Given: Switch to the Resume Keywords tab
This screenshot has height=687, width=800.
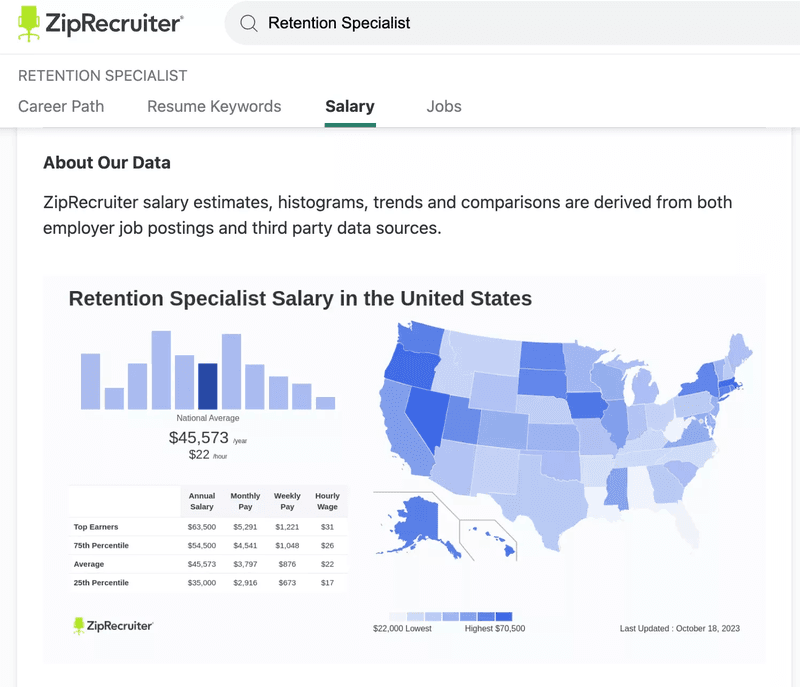Looking at the screenshot, I should coord(213,106).
